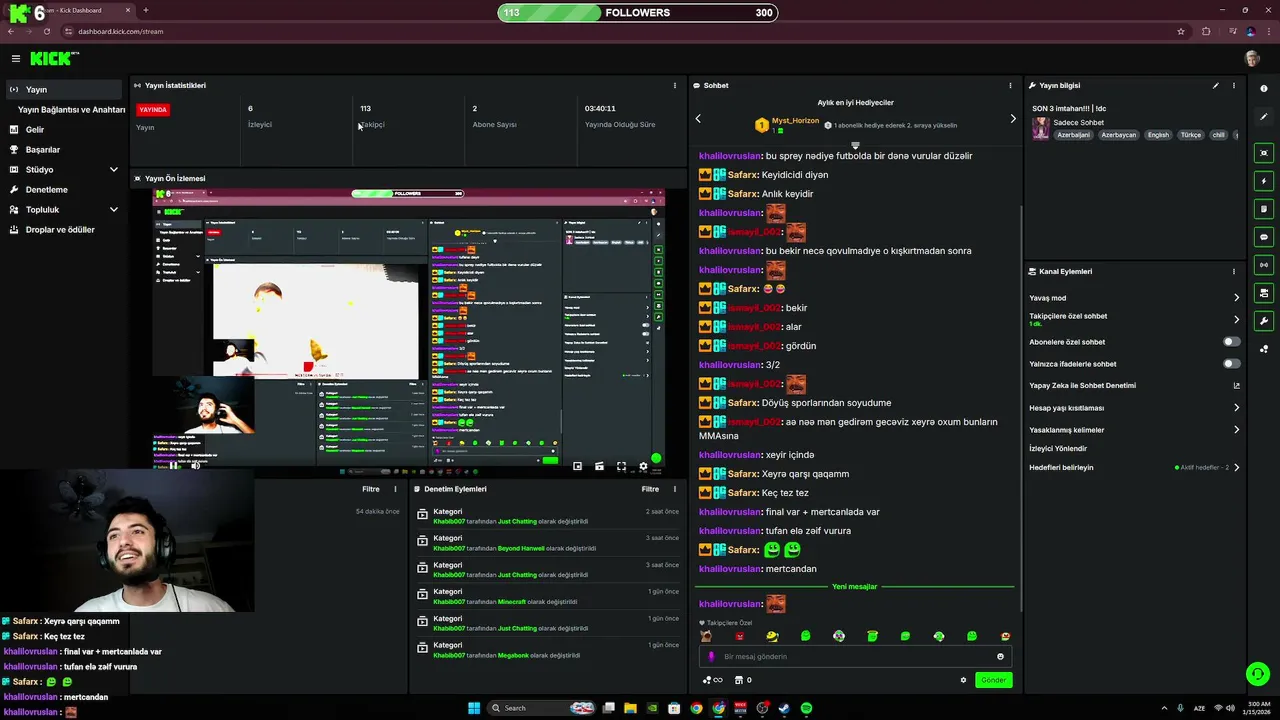1280x720 pixels.
Task: Toggle Abonelere özel sohbet switch
Action: click(x=1232, y=342)
